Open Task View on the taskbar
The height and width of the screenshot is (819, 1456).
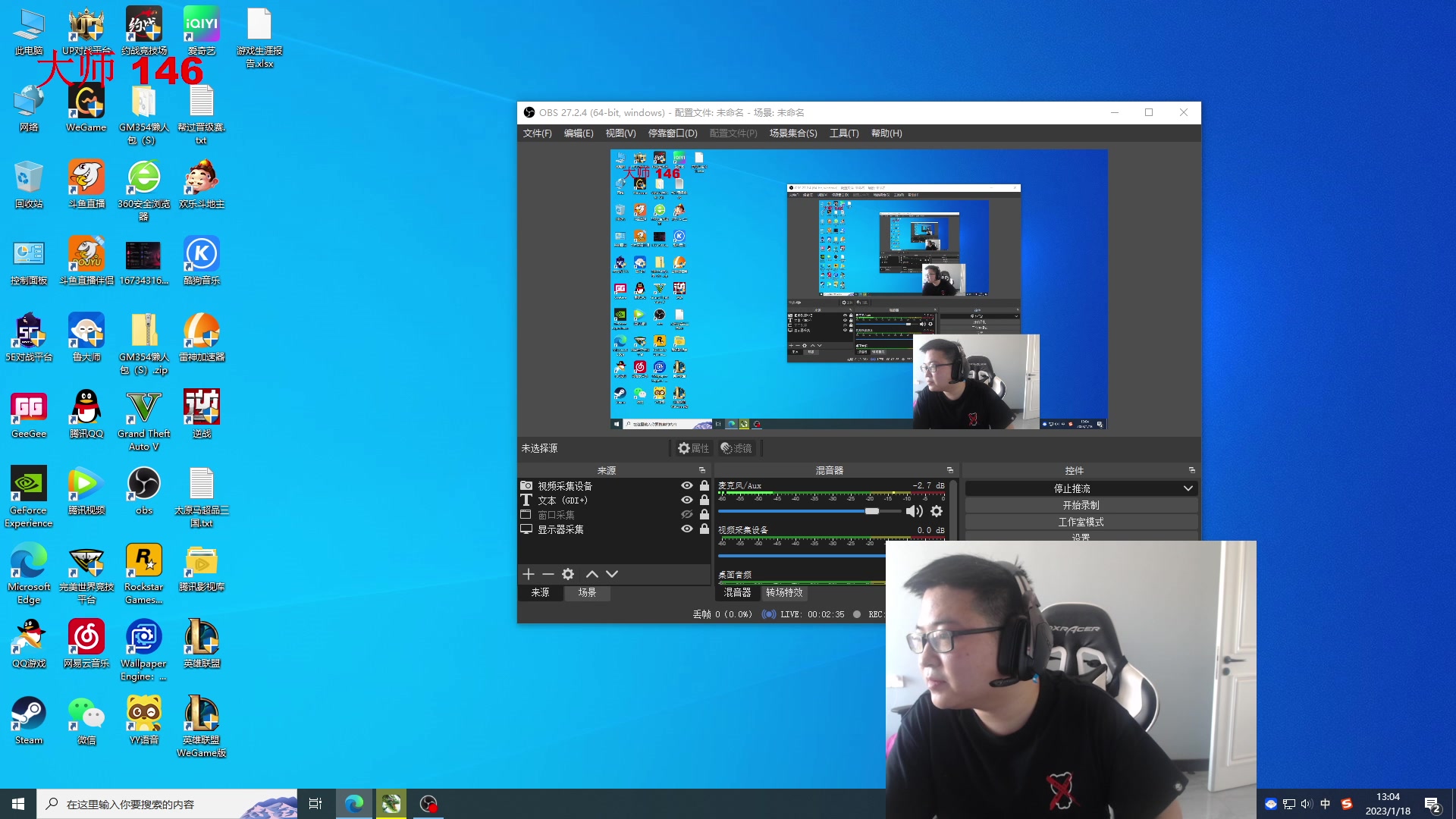pos(315,804)
